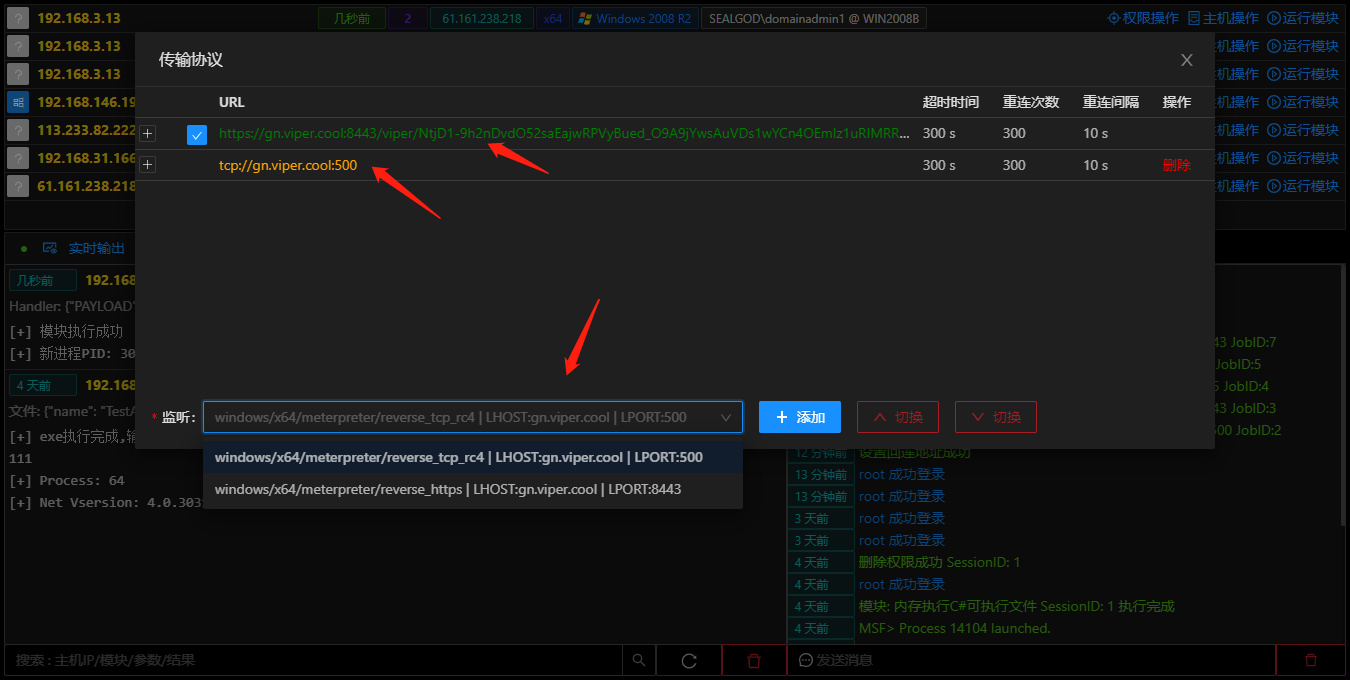Open 运行模块 for the first host
This screenshot has height=680, width=1350.
[x=1302, y=18]
